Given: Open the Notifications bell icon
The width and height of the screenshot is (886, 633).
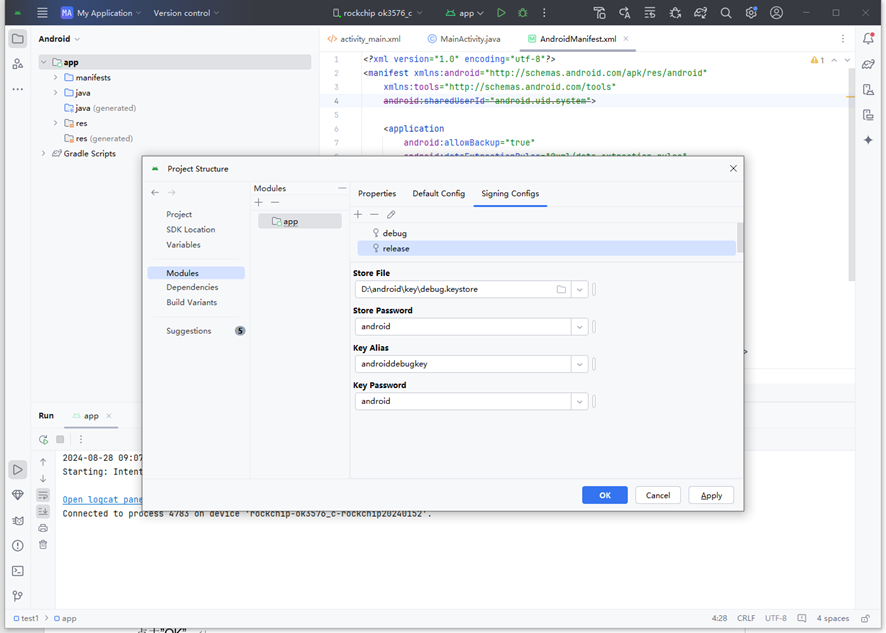Looking at the screenshot, I should pos(868,39).
